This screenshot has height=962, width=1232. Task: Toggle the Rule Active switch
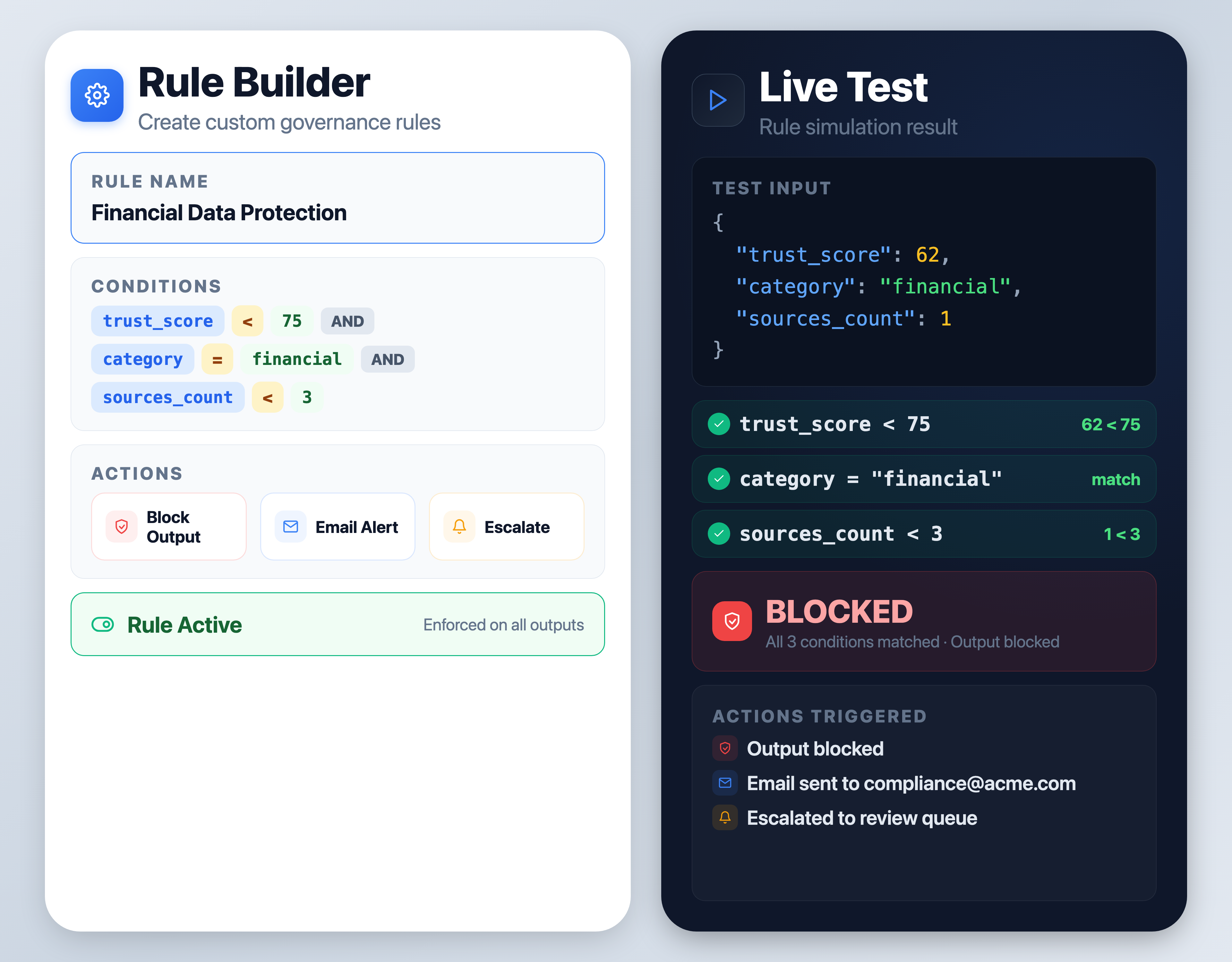point(103,624)
